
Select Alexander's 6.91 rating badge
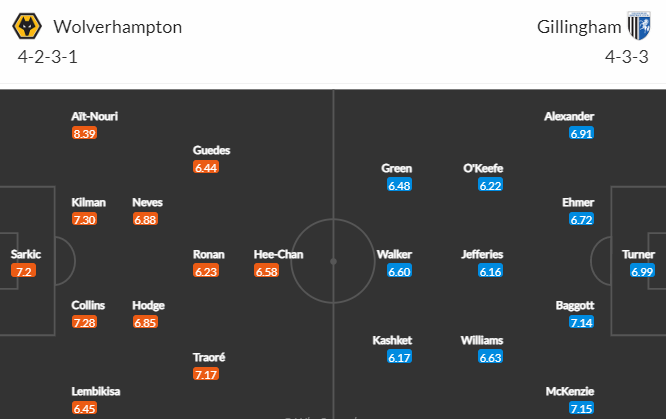pos(581,133)
